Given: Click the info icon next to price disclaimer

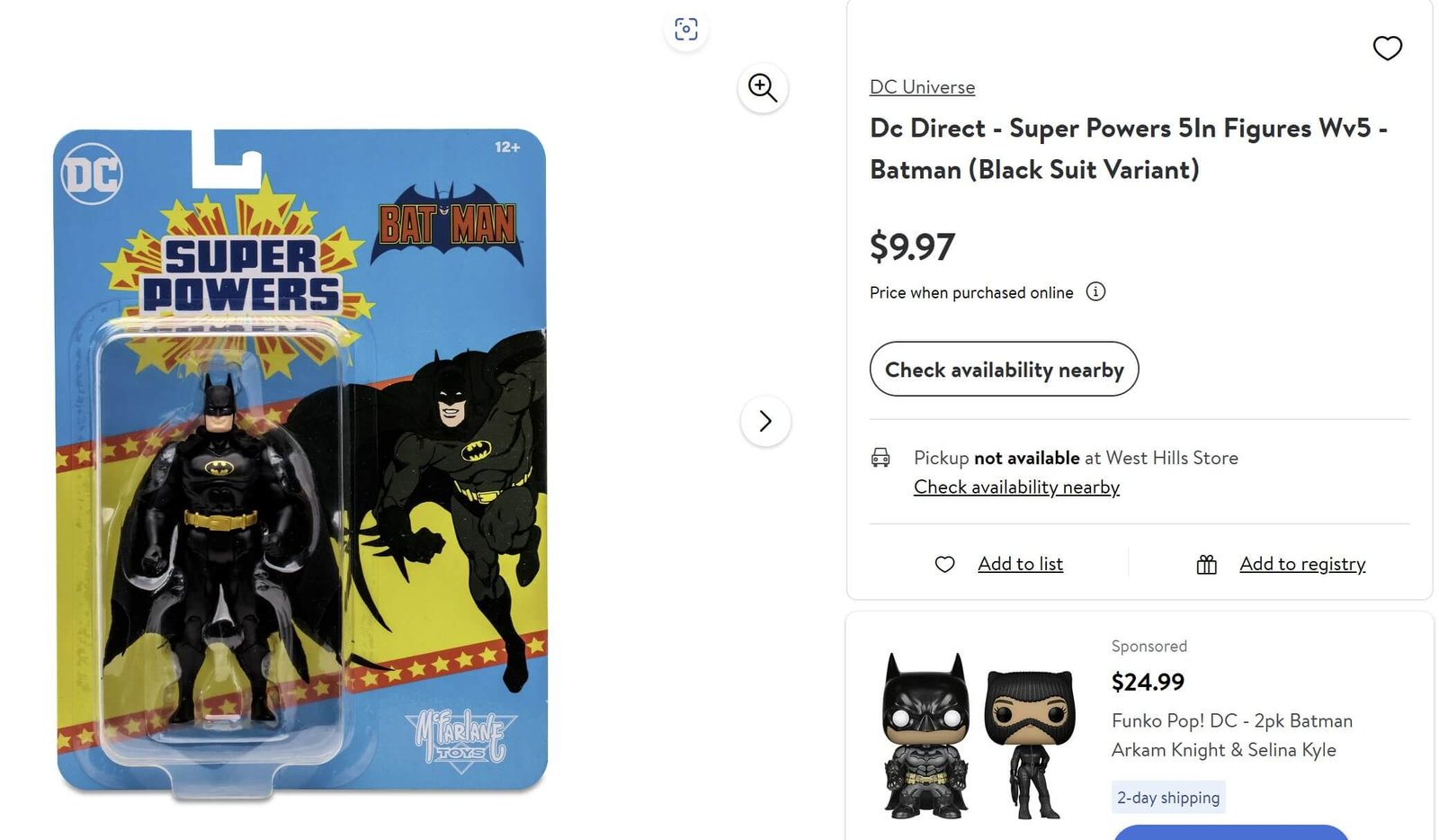Looking at the screenshot, I should (x=1095, y=291).
